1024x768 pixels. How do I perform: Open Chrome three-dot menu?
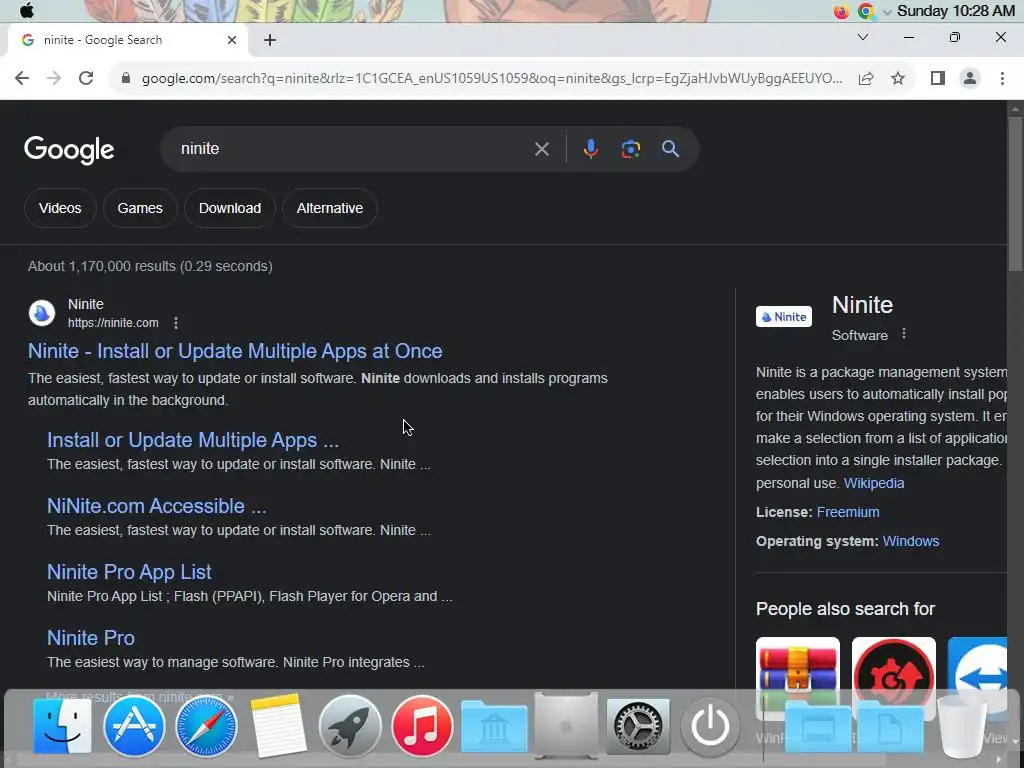[1002, 78]
